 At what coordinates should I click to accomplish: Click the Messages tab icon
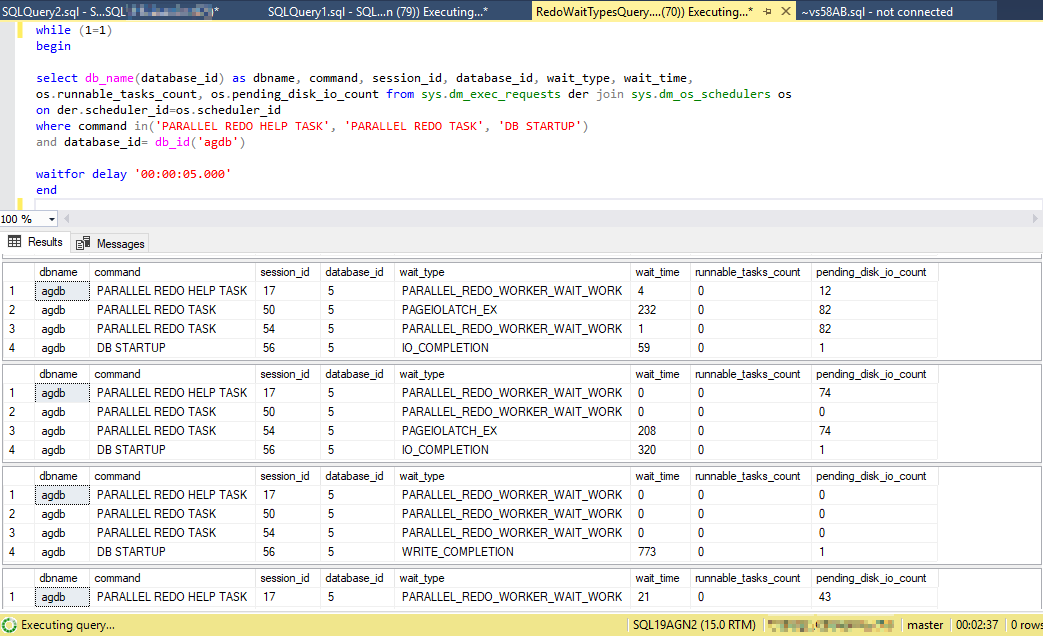click(x=83, y=243)
